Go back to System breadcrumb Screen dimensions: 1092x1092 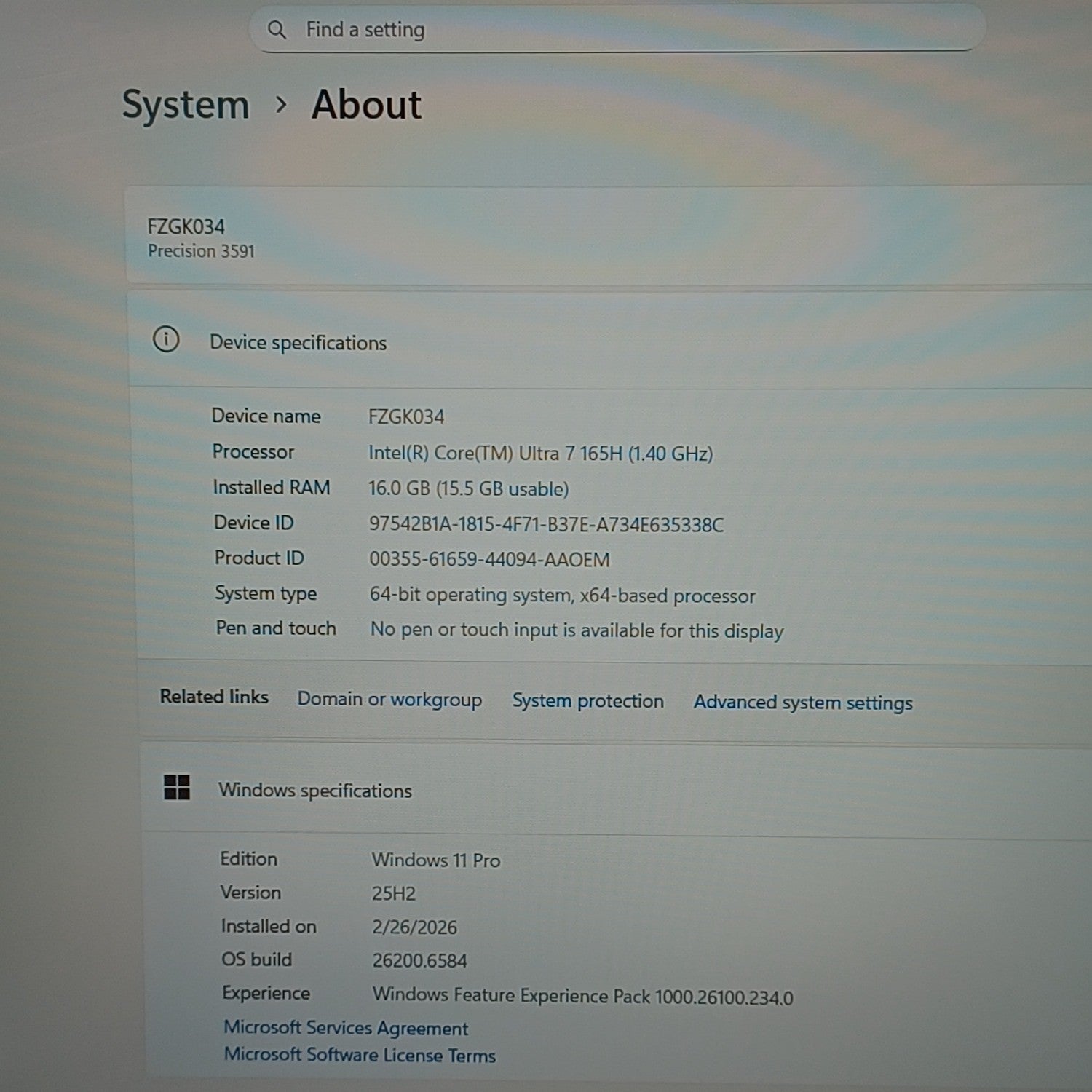click(186, 105)
